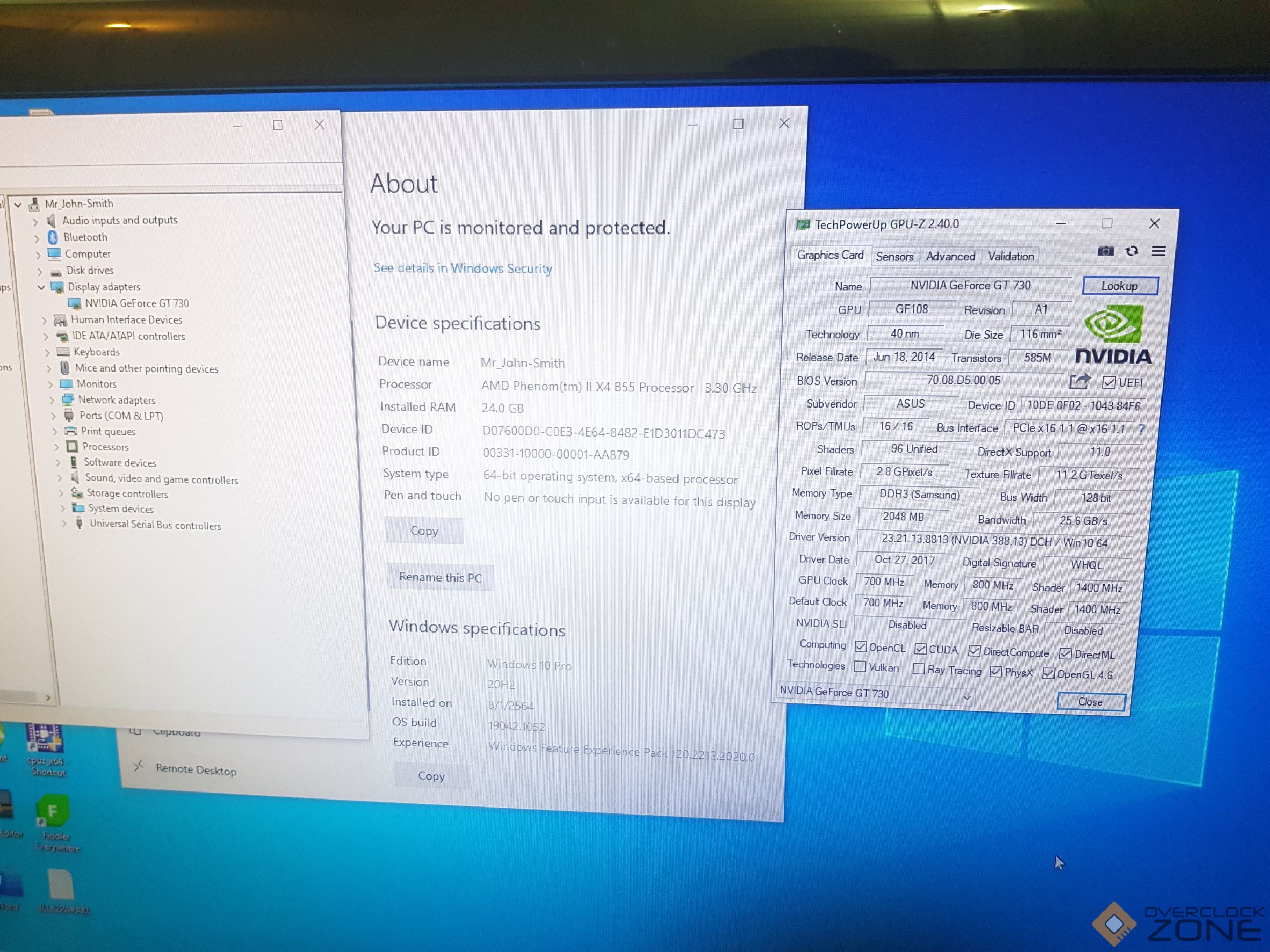The height and width of the screenshot is (952, 1270).
Task: Toggle the Vulkan checkbox
Action: (x=860, y=667)
